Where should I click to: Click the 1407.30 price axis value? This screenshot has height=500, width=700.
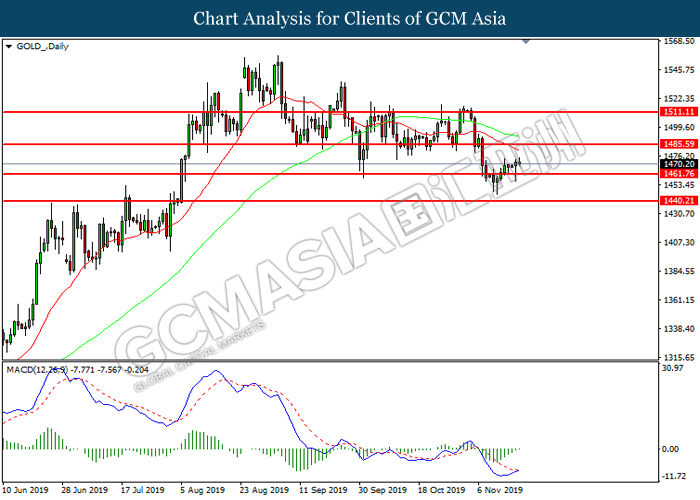(679, 242)
